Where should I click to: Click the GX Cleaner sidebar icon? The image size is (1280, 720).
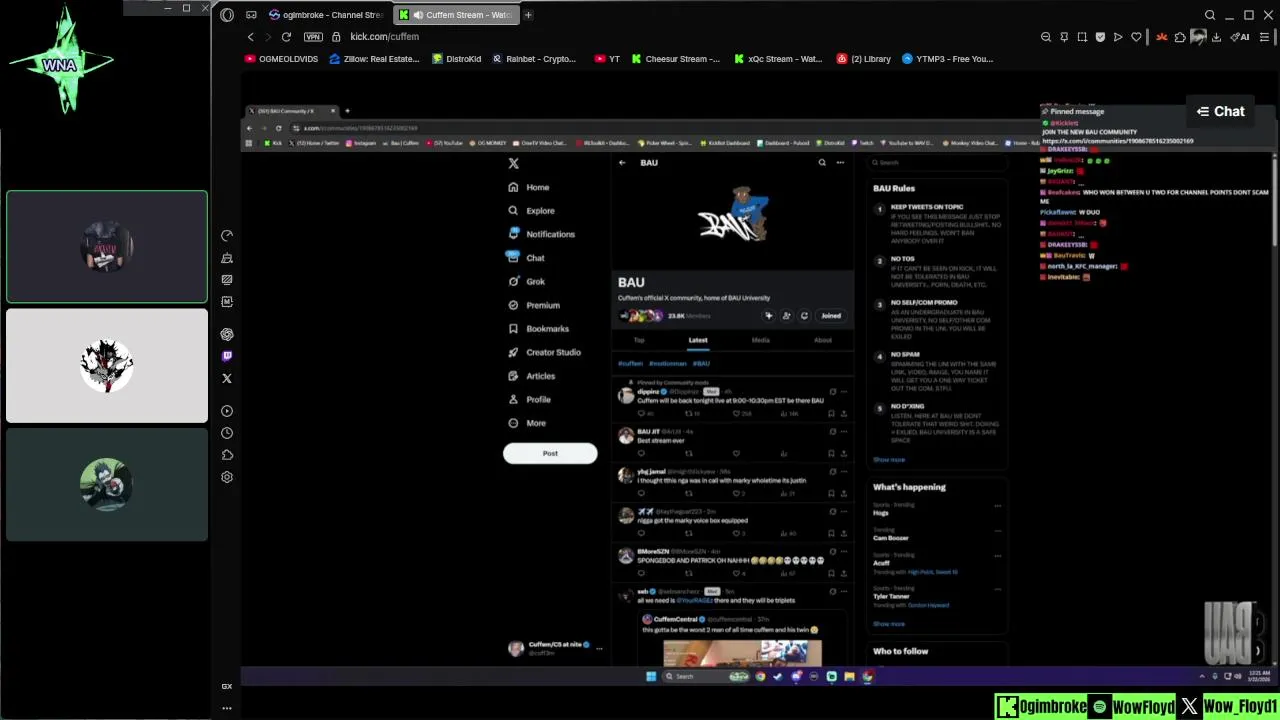pyautogui.click(x=227, y=258)
